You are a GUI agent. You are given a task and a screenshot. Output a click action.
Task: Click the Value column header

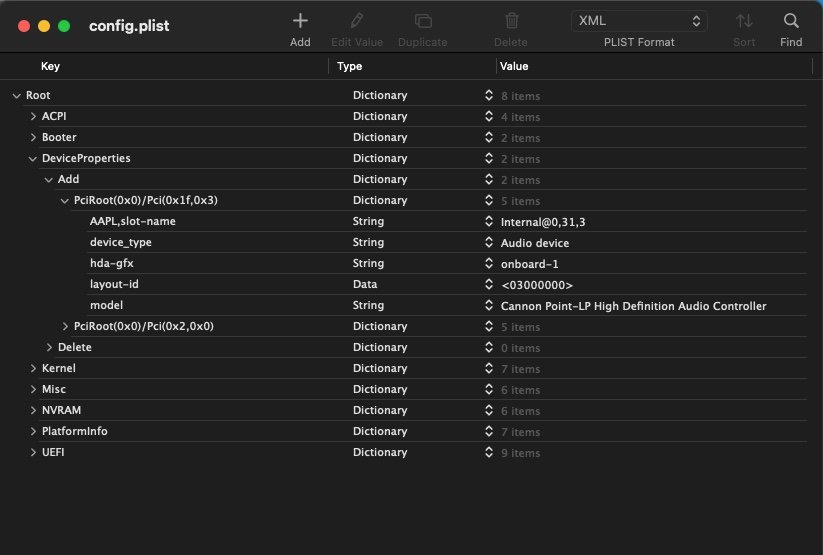pos(514,67)
